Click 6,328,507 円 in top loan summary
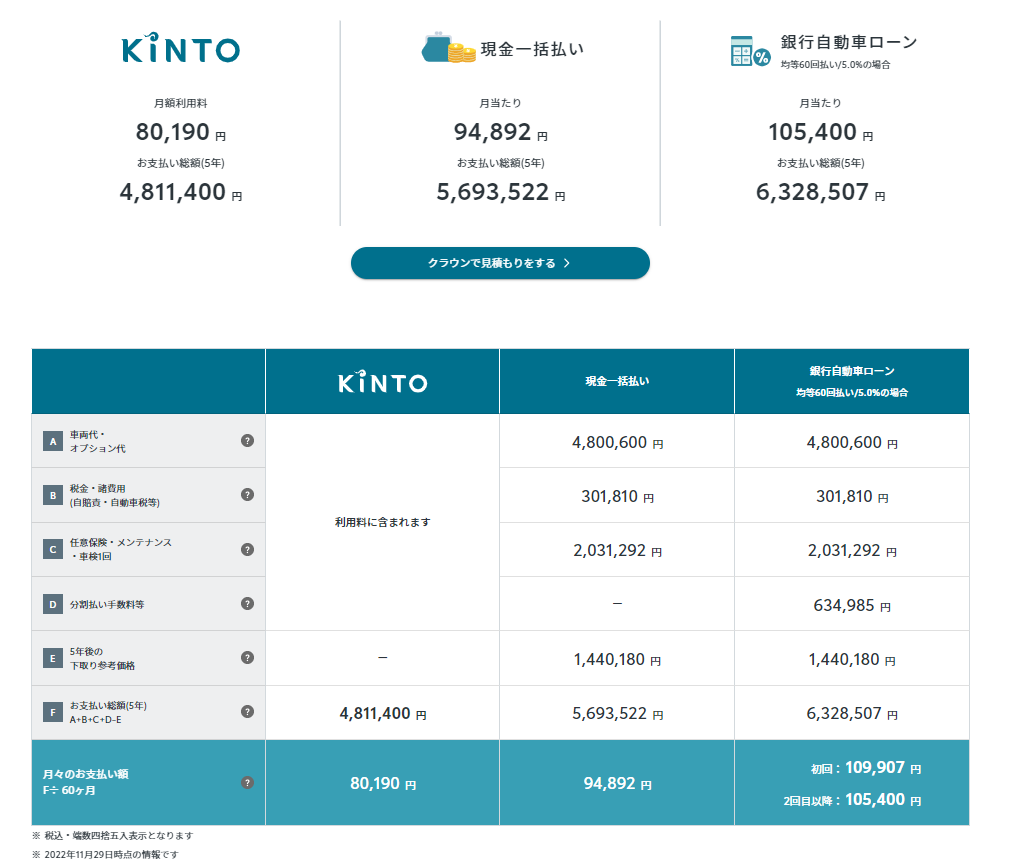The image size is (1016, 861). click(820, 192)
